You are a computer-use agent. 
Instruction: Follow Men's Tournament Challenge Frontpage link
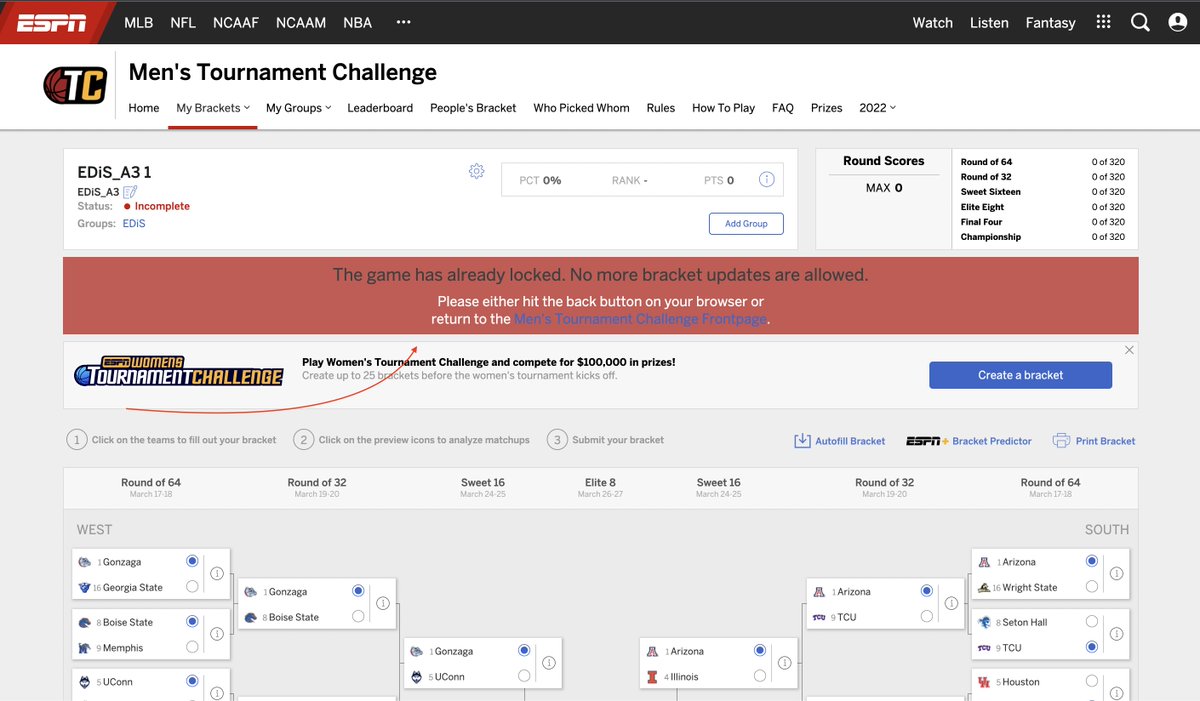(640, 319)
